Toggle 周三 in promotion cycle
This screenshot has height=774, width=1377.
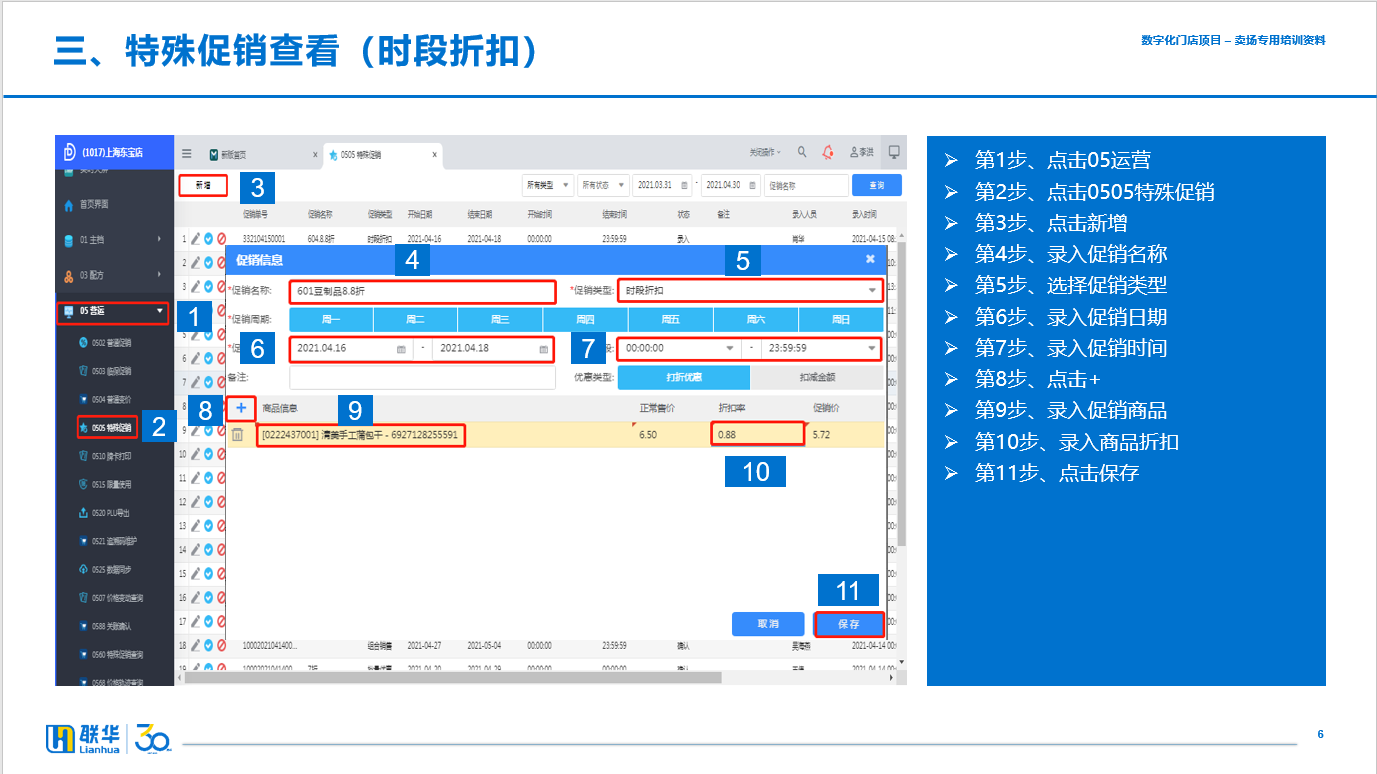(x=501, y=319)
